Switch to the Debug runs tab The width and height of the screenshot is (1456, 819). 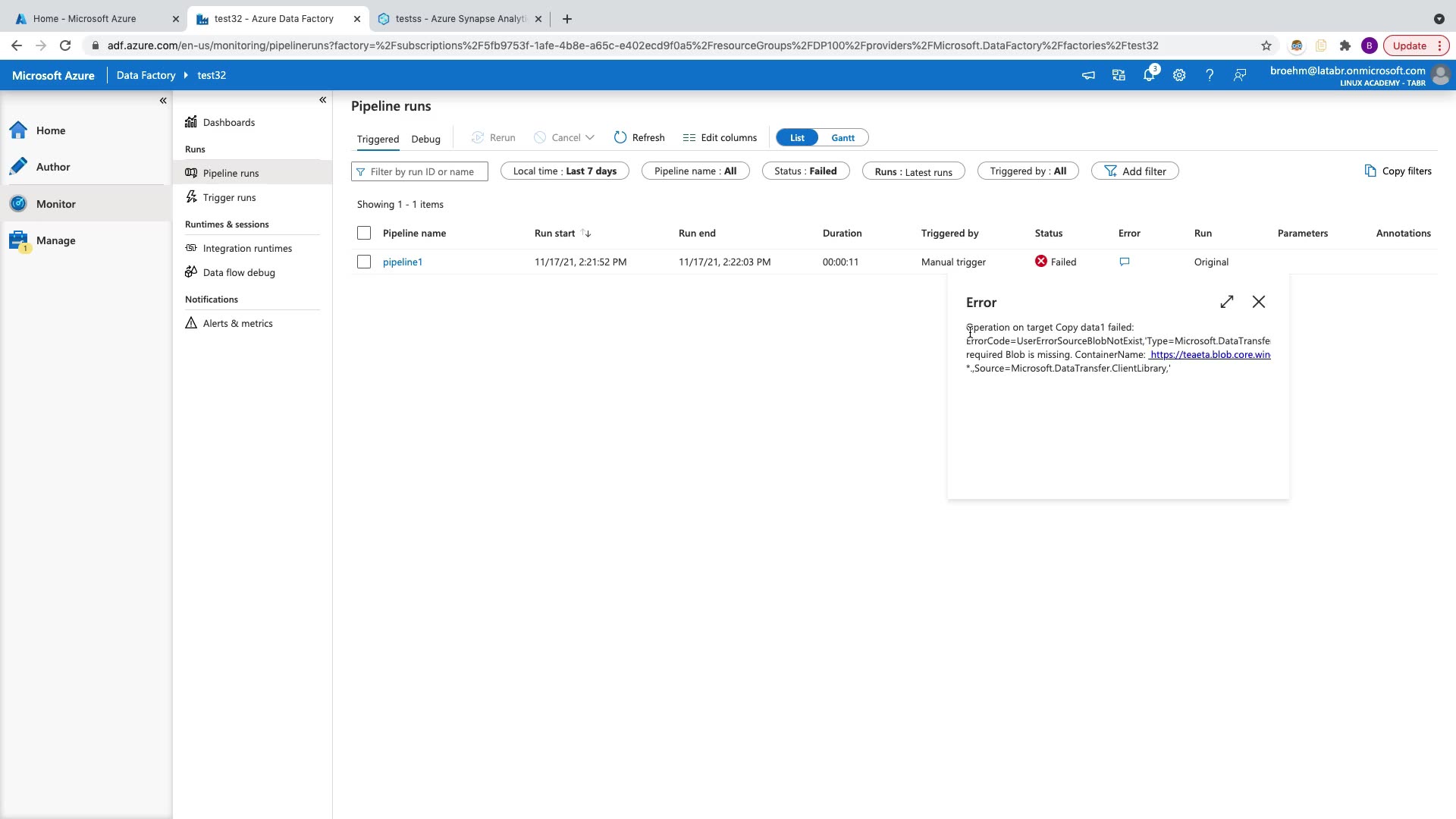tap(425, 139)
